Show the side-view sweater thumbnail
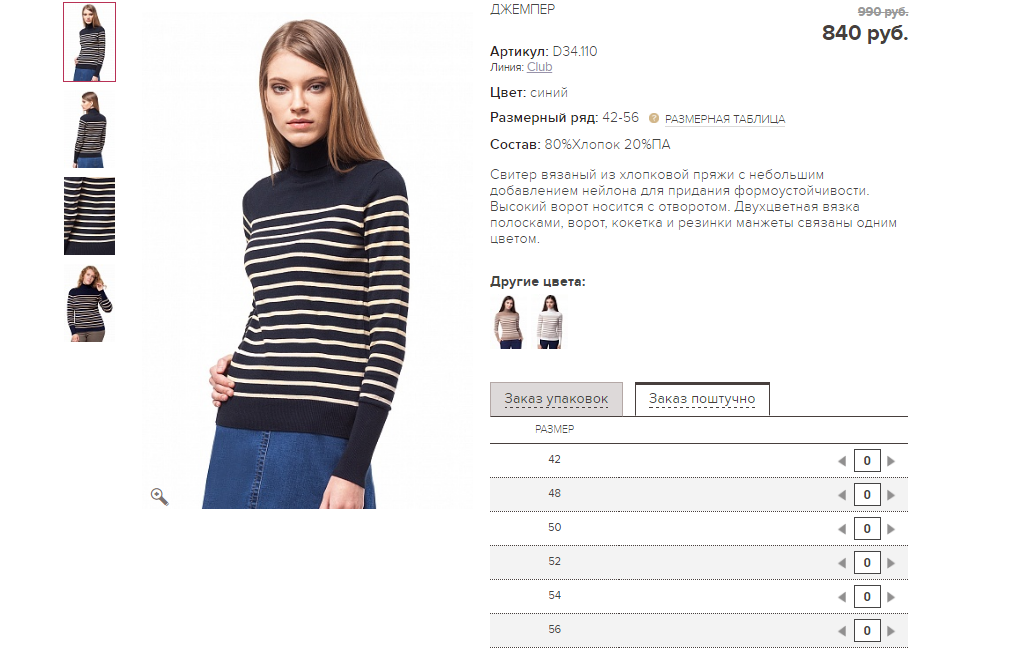Viewport: 1034px width, 652px height. click(89, 129)
